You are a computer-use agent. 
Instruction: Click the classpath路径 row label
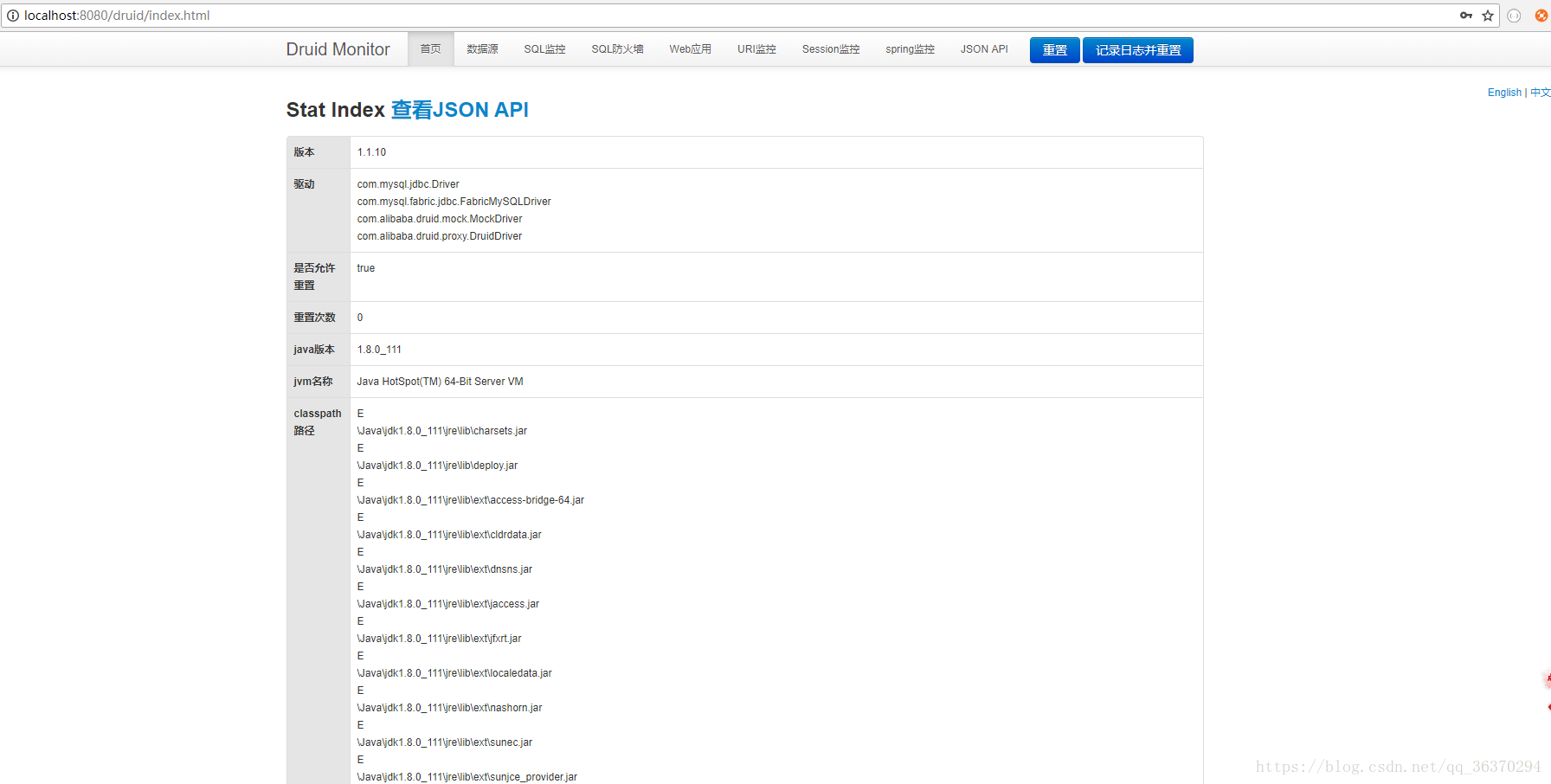point(318,422)
